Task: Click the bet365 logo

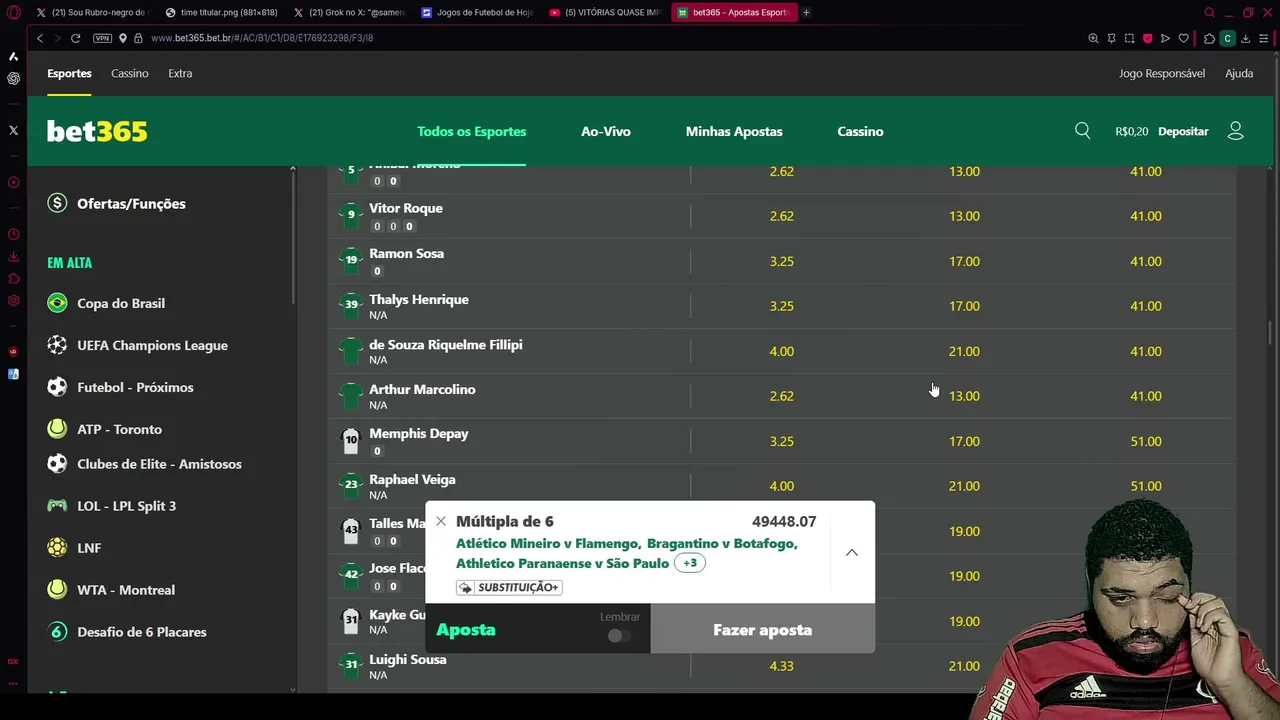Action: pos(97,131)
